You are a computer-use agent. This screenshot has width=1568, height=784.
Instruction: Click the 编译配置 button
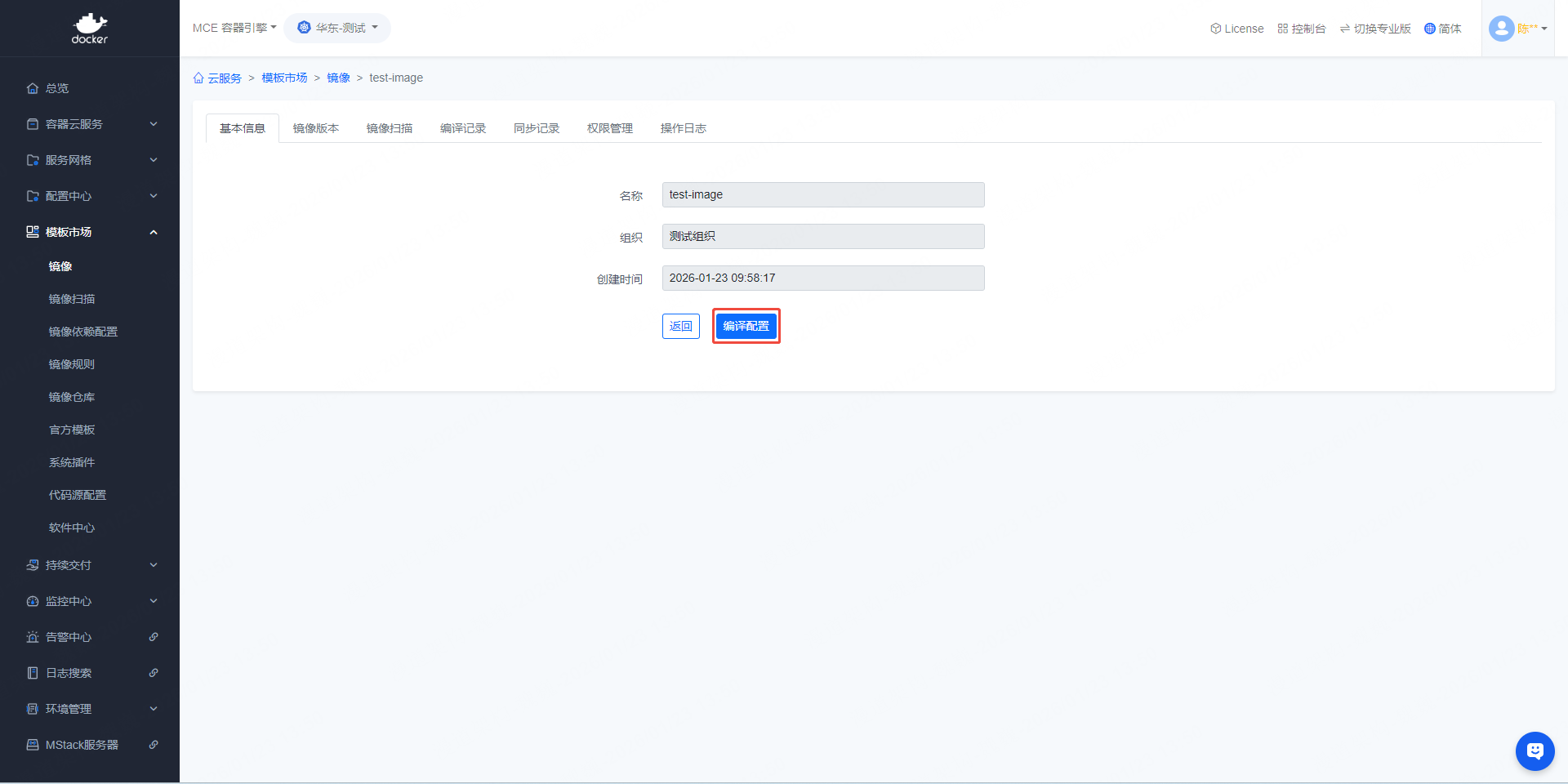point(746,326)
